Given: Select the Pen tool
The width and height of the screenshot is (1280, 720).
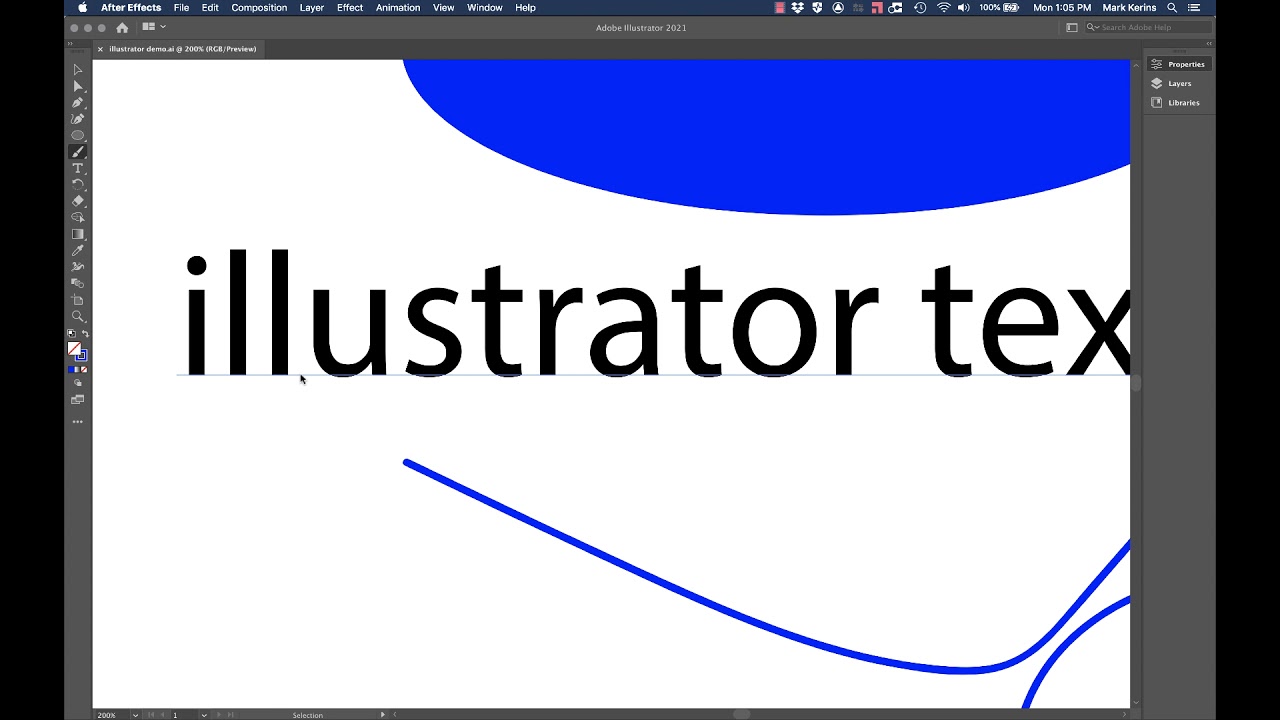Looking at the screenshot, I should click(77, 103).
